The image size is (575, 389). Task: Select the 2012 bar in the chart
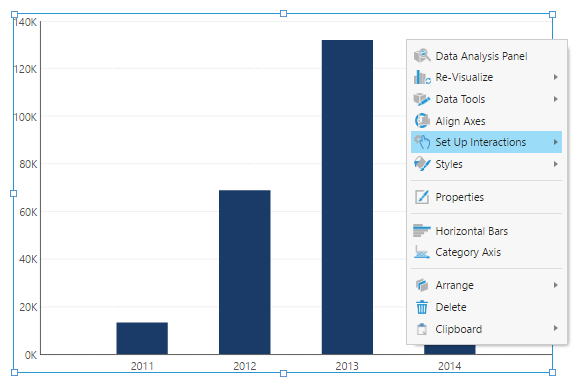(245, 272)
